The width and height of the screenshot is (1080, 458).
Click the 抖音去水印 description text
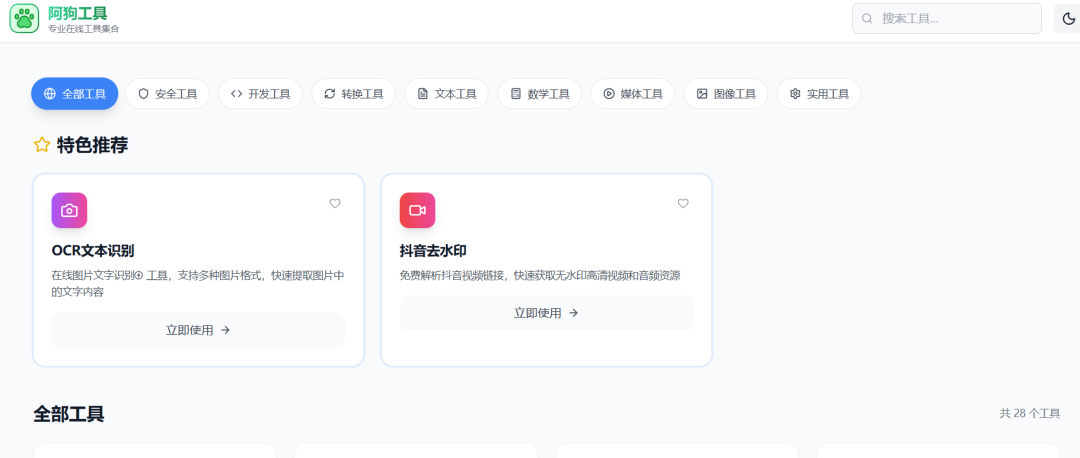tap(540, 275)
